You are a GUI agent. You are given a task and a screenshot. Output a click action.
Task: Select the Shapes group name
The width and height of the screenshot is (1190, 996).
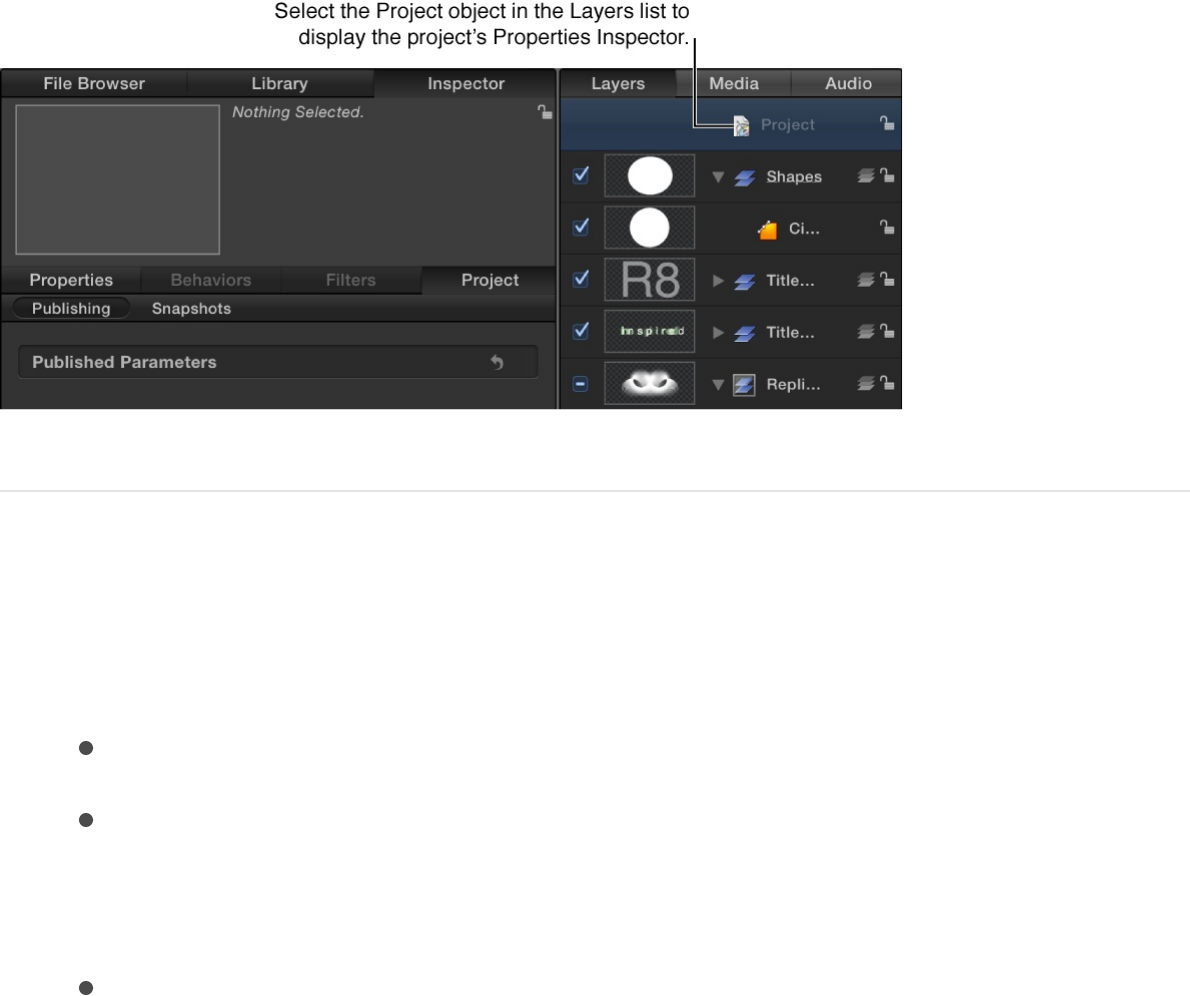click(794, 177)
